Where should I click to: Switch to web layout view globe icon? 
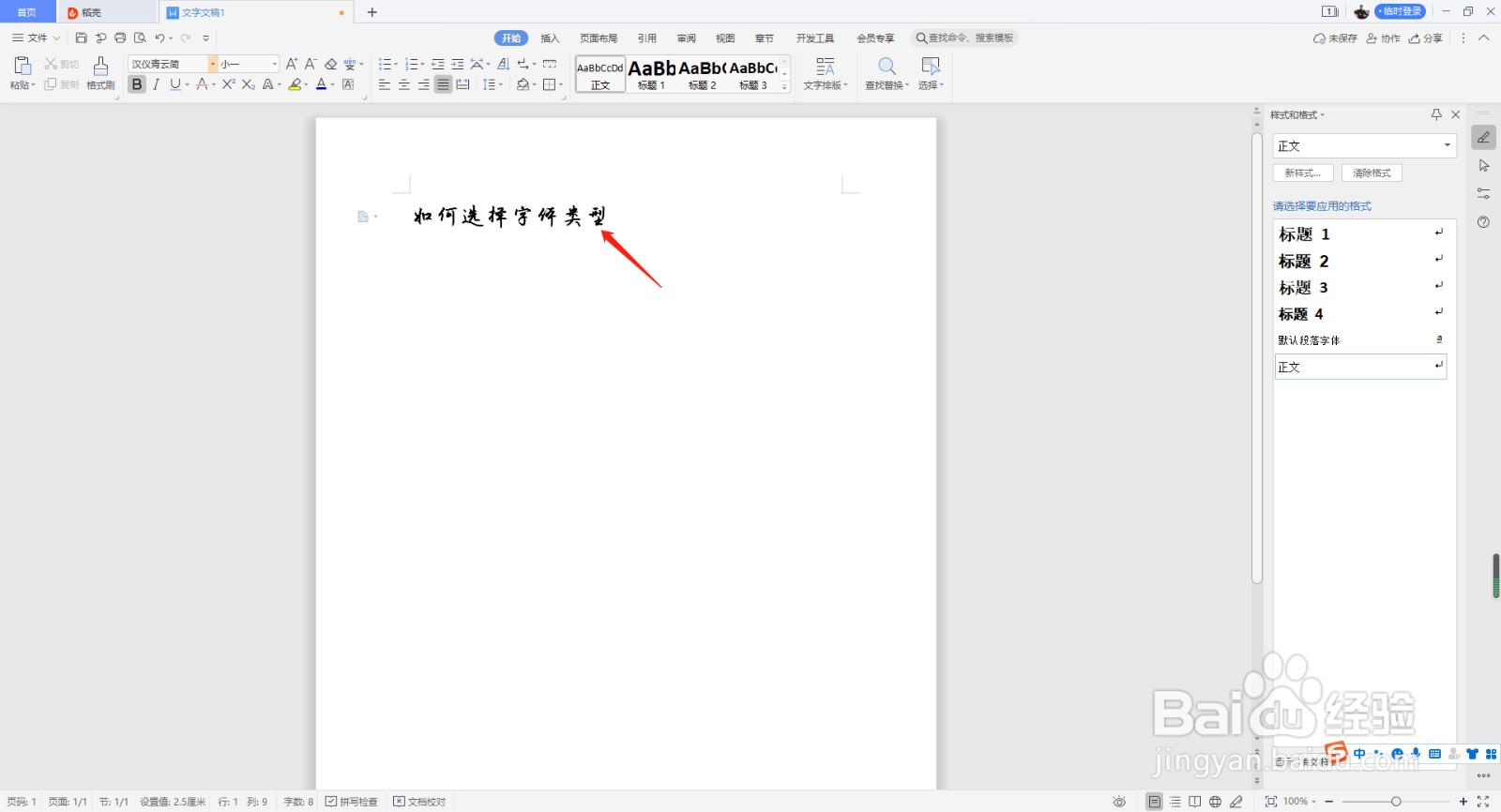[x=1215, y=802]
